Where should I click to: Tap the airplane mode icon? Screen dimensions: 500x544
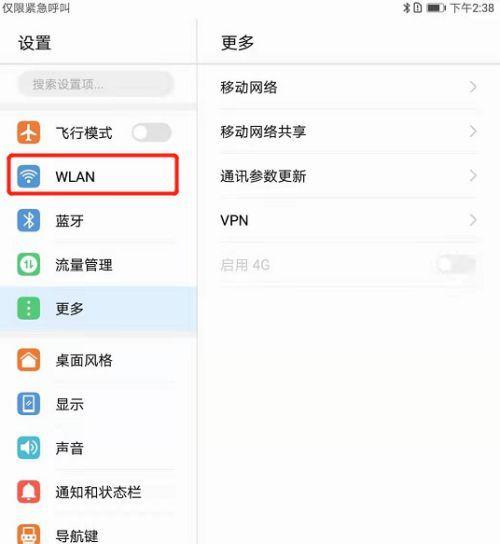(28, 132)
